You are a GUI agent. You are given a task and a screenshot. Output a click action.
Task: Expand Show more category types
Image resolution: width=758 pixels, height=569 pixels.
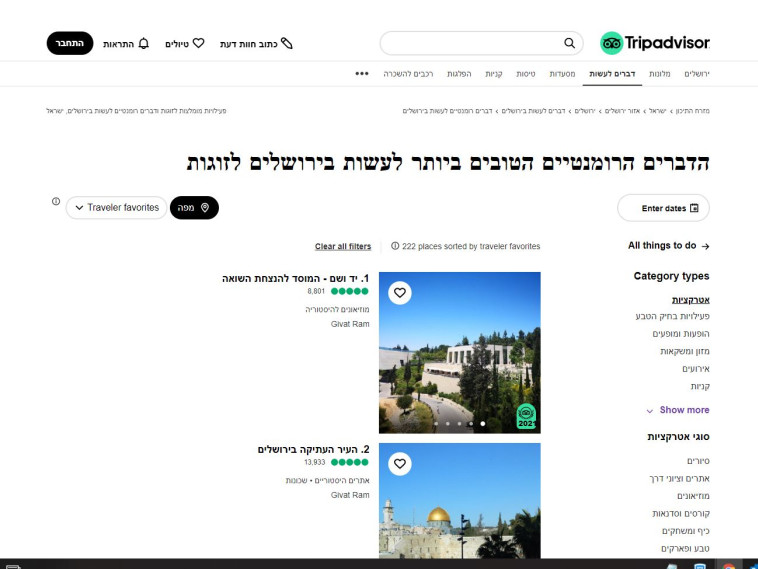[x=678, y=410]
